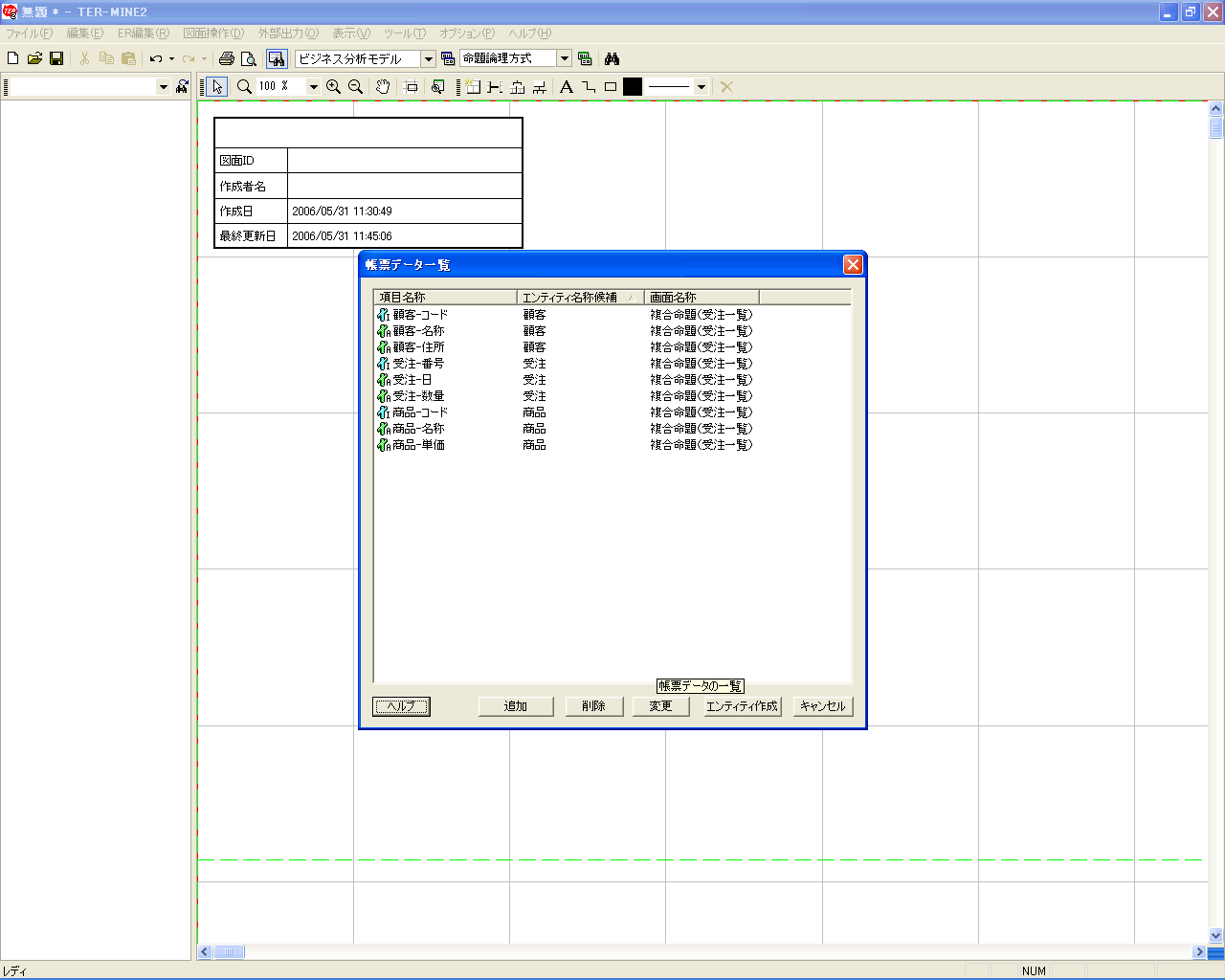Open the ER編集(R) menu
Screen dimensions: 1225x980
(144, 33)
